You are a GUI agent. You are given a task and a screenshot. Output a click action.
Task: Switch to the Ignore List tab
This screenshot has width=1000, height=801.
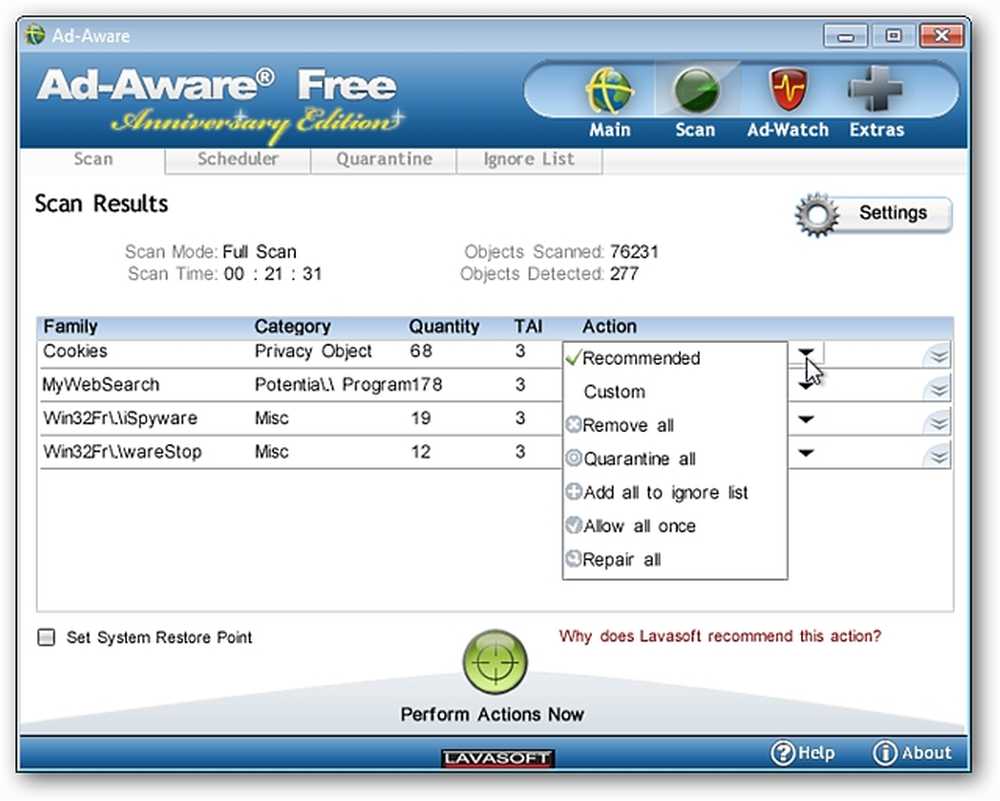click(529, 159)
